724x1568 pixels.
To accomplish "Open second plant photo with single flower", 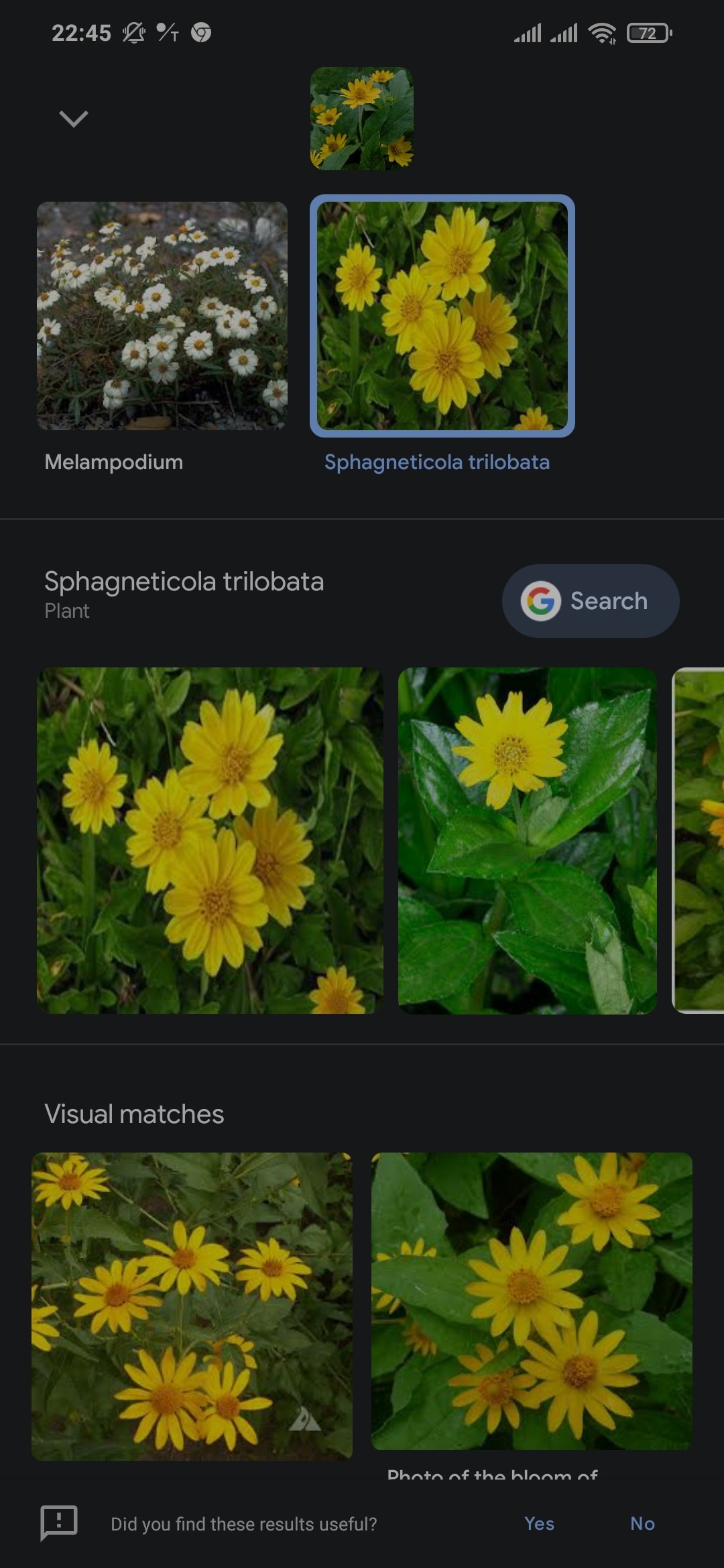I will coord(528,840).
